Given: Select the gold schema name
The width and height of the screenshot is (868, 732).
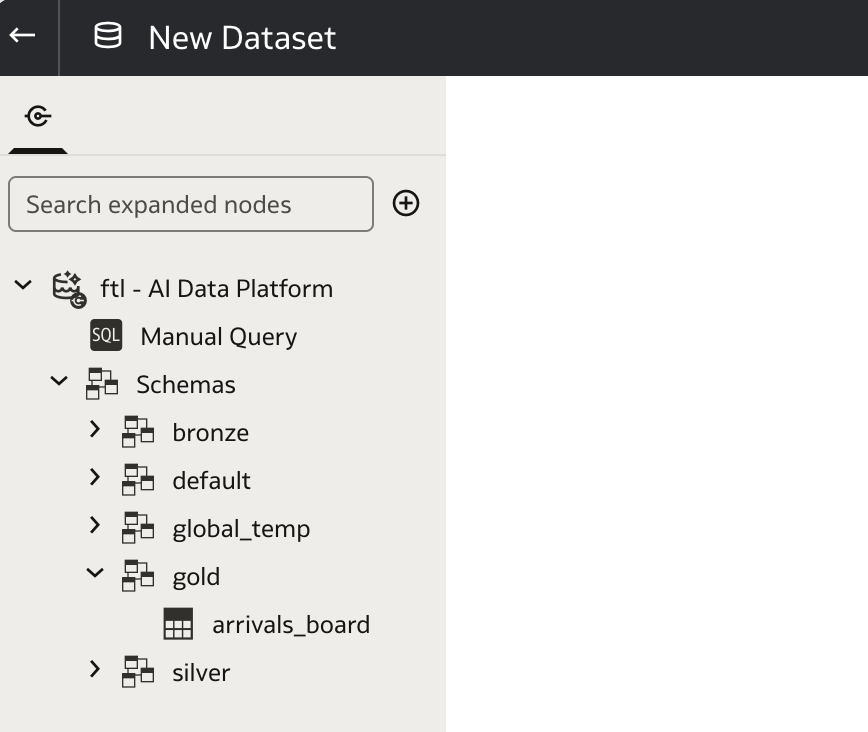Looking at the screenshot, I should (x=196, y=578).
